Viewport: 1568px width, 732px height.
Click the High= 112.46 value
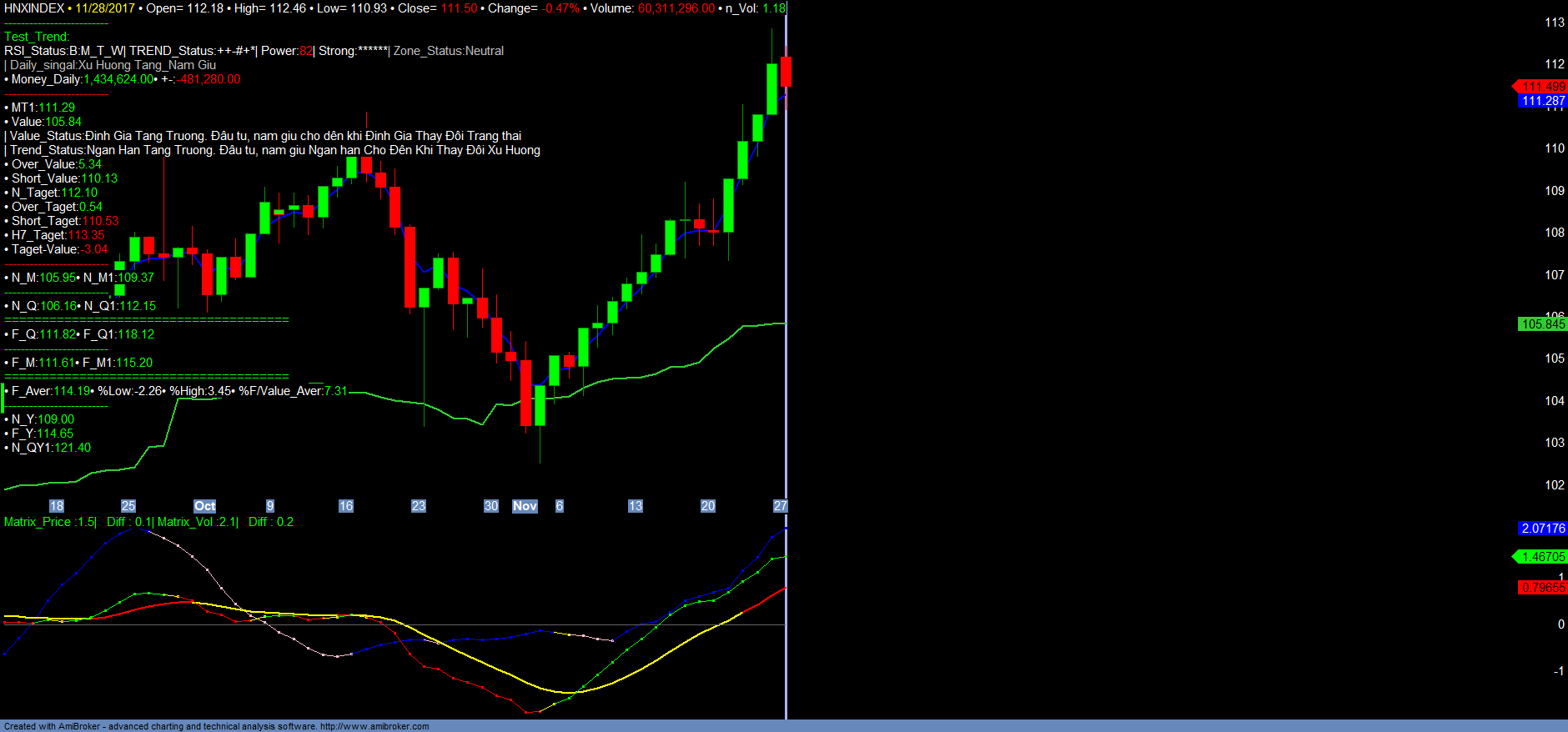point(270,8)
